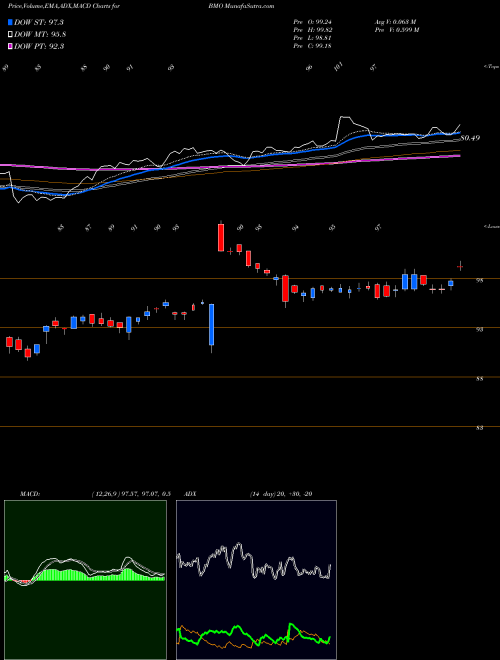Click the long blue candle before the gap-up
The width and height of the screenshot is (500, 660).
[x=212, y=325]
